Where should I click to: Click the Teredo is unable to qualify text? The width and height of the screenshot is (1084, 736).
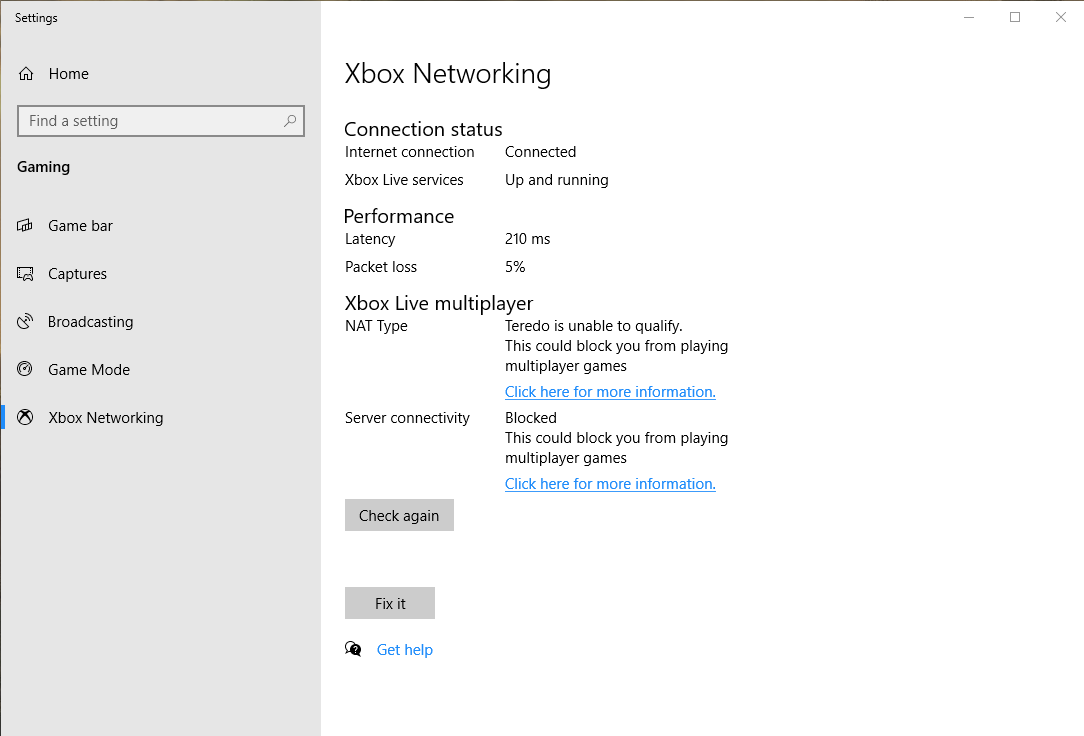[593, 326]
